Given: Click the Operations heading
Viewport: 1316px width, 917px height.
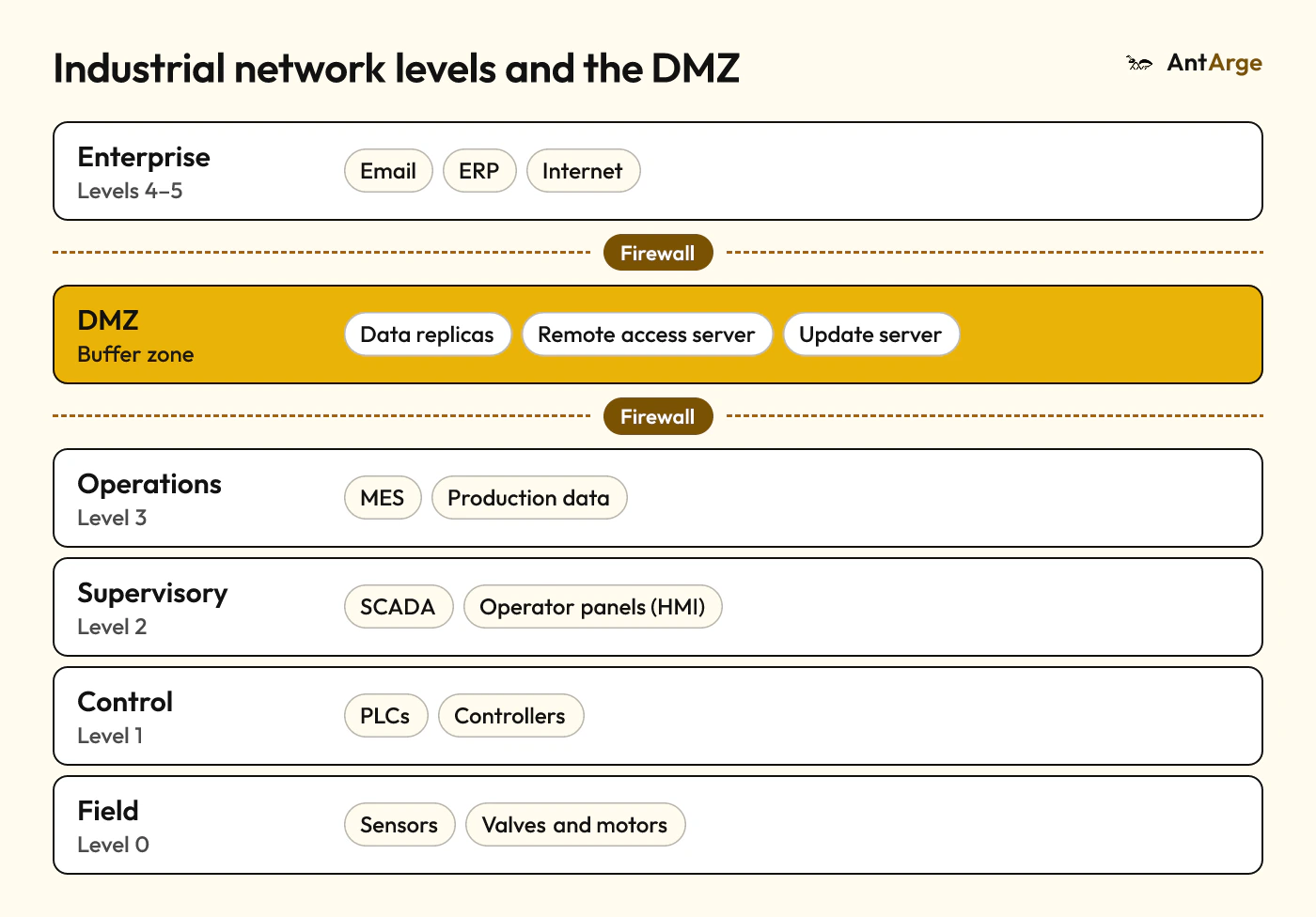Looking at the screenshot, I should click(x=149, y=484).
